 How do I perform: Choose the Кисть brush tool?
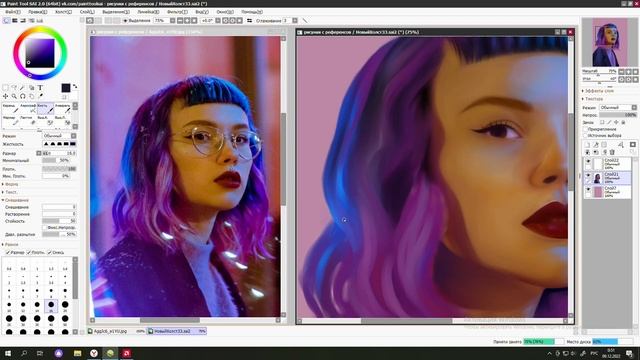[45, 109]
